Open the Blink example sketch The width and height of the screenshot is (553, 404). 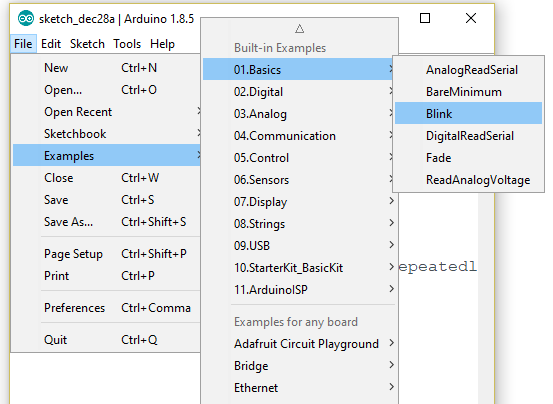[468, 114]
